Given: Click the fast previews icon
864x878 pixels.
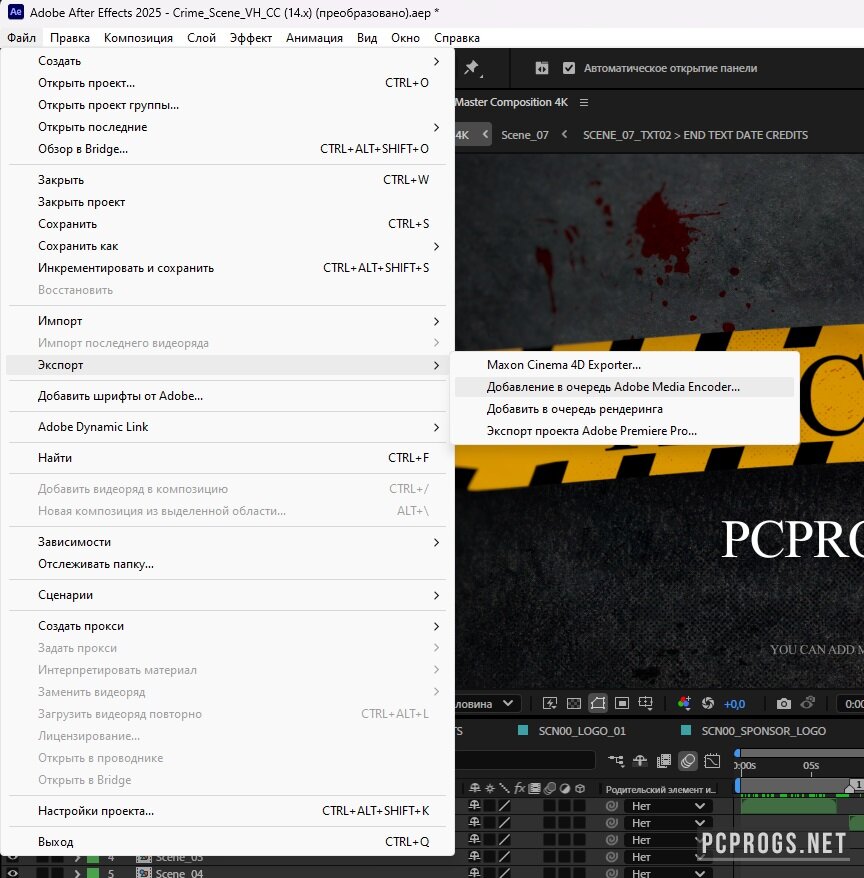Looking at the screenshot, I should click(549, 704).
